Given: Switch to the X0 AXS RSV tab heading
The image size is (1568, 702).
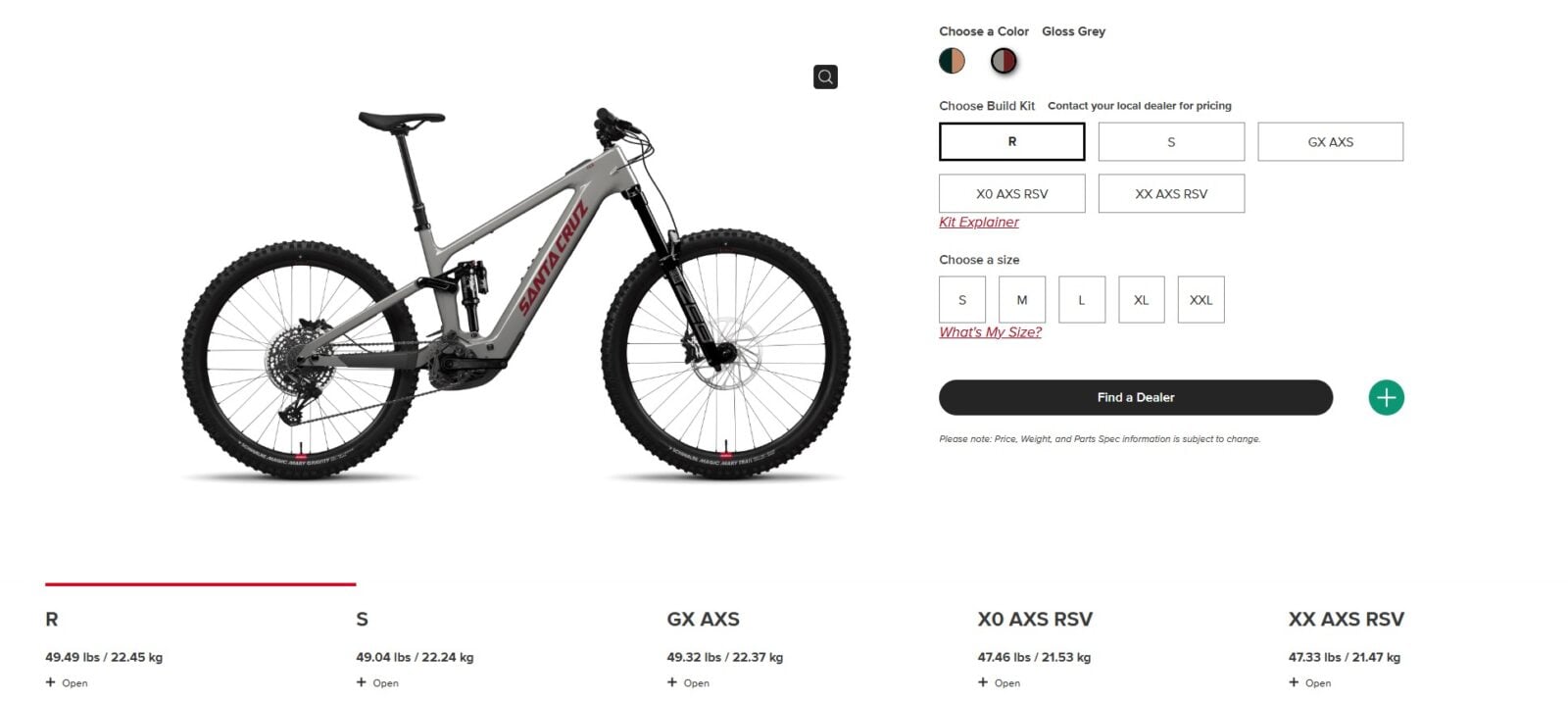Looking at the screenshot, I should pos(1034,619).
